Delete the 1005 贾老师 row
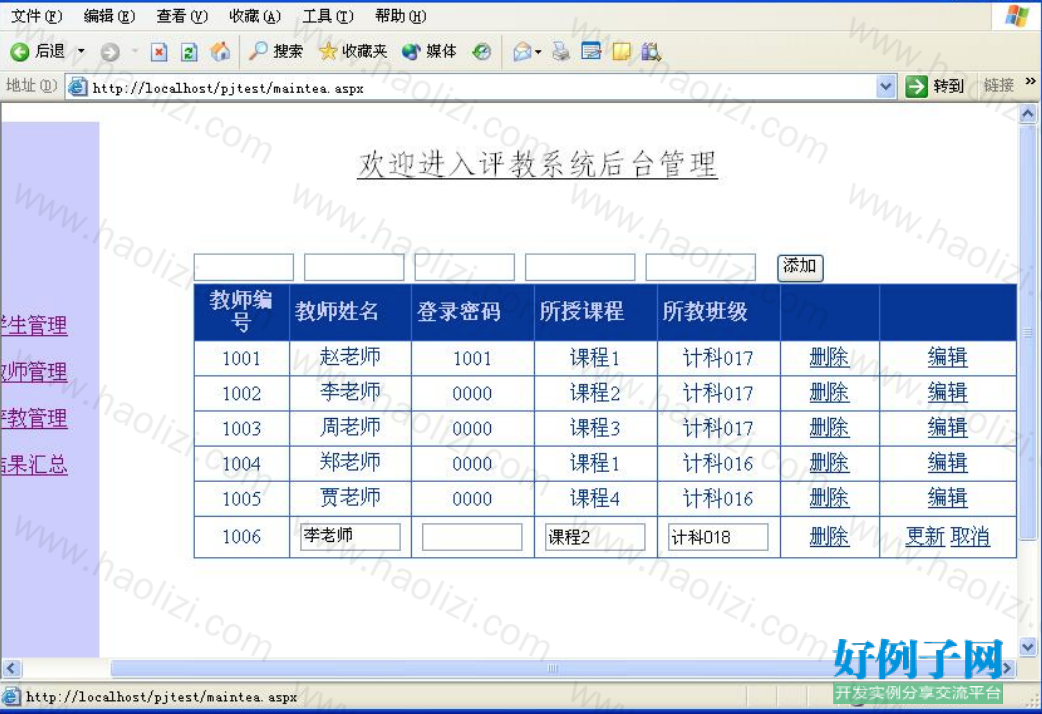Viewport: 1042px width, 714px height. tap(829, 498)
